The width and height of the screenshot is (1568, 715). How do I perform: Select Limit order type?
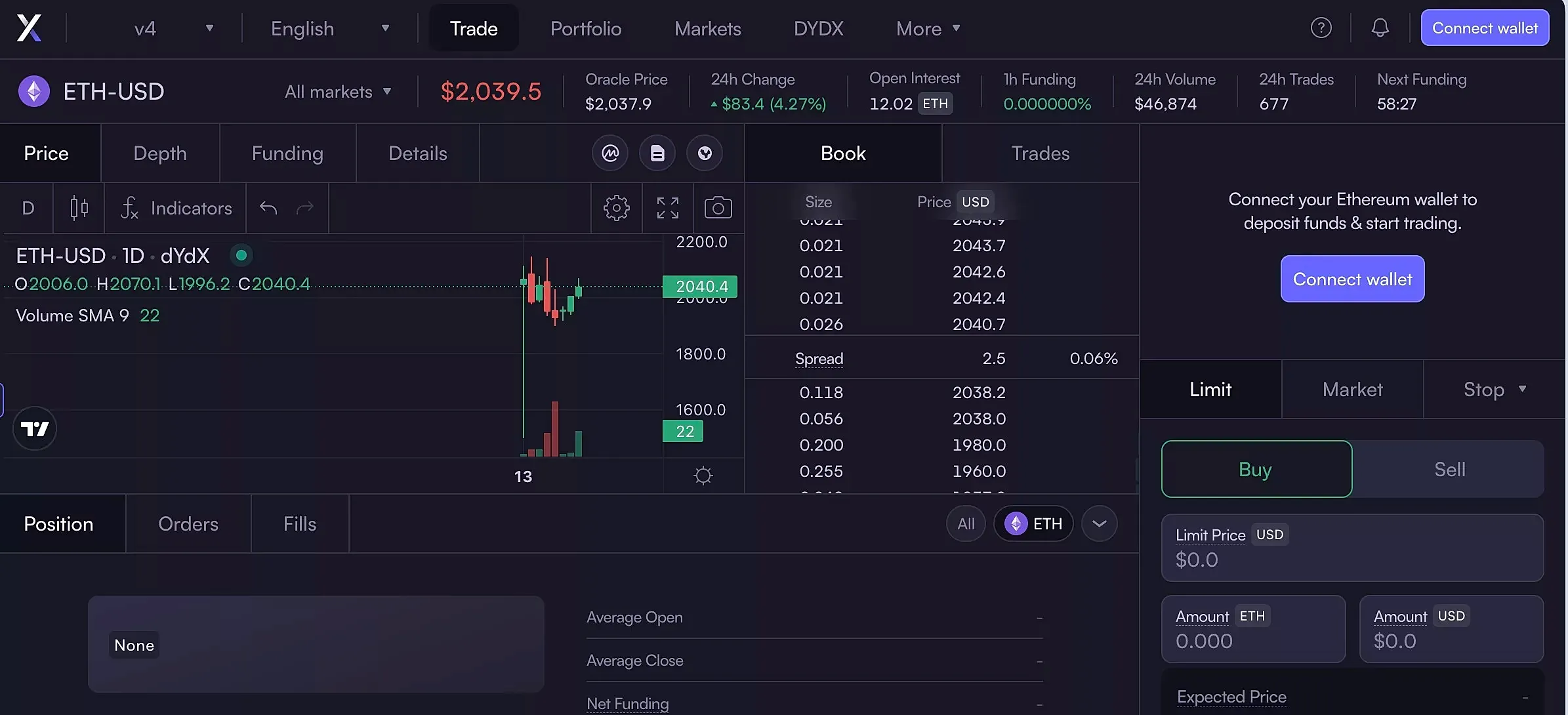coord(1210,390)
